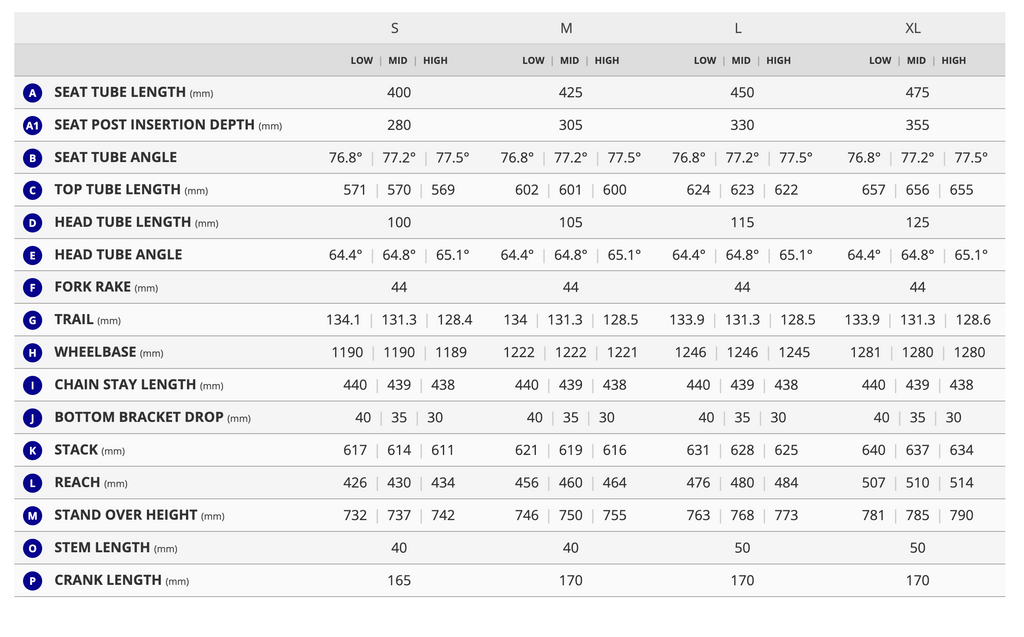
Task: Click the O icon for Stem Length
Action: (32, 548)
